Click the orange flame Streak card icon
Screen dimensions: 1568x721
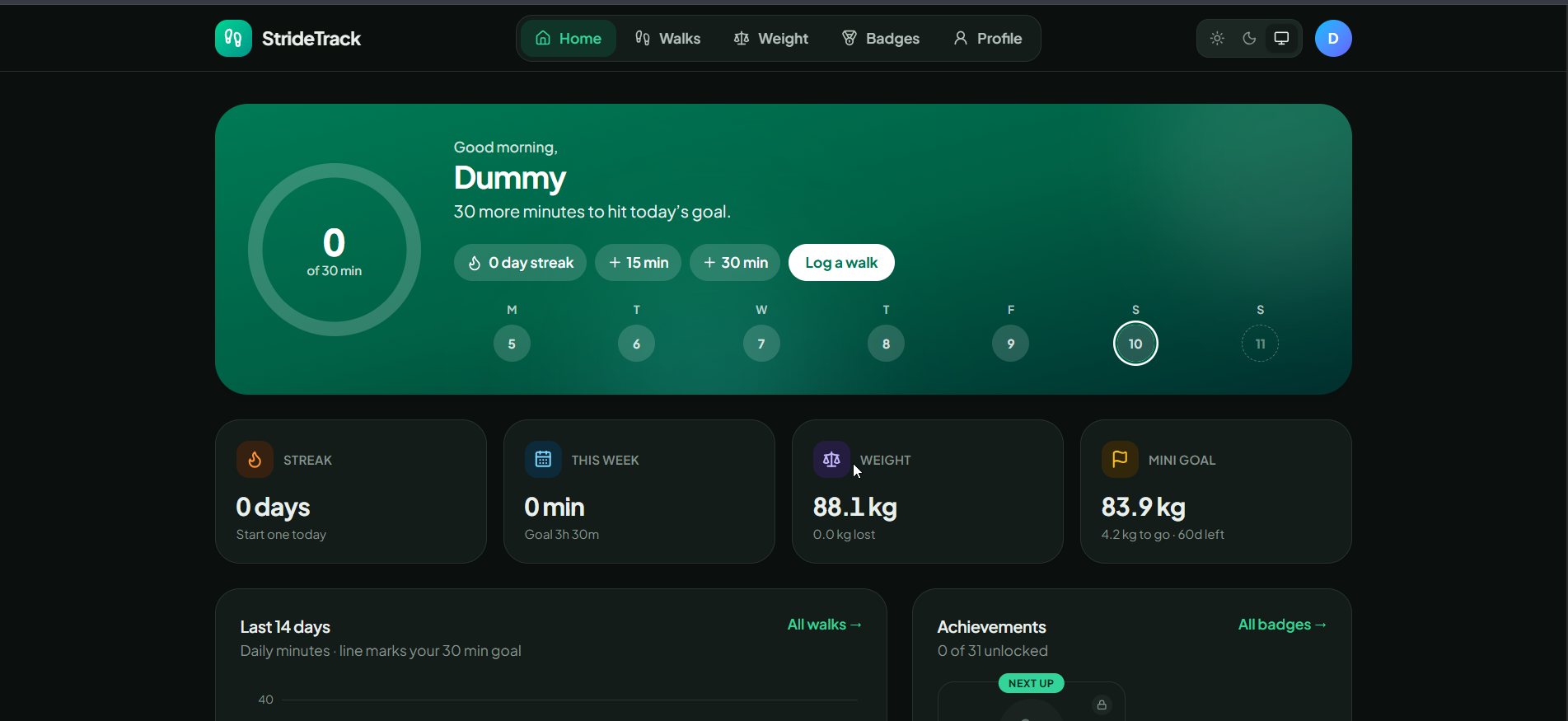click(x=255, y=460)
